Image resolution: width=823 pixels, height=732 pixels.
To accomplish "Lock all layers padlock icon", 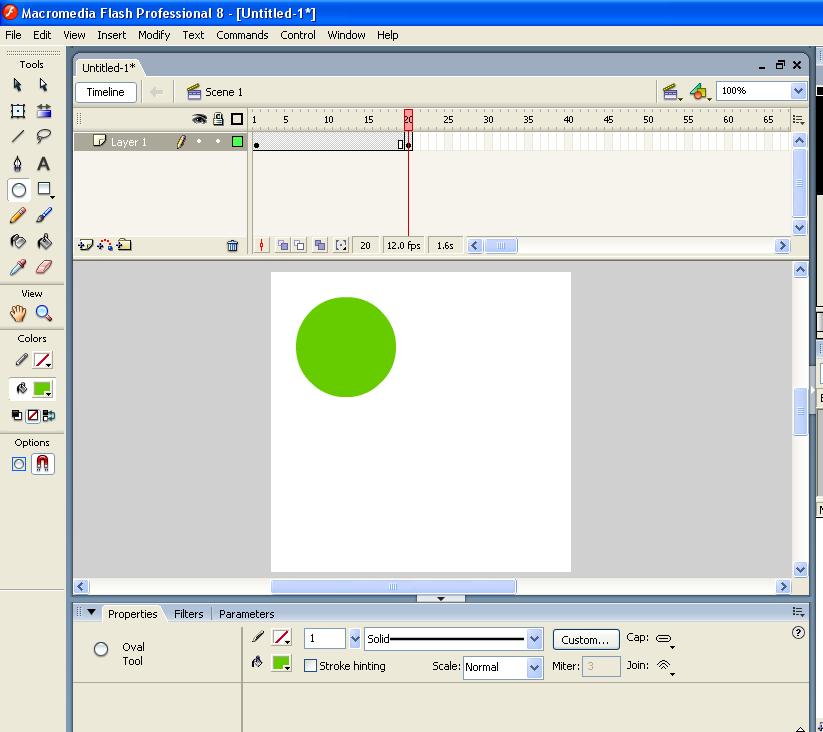I will pyautogui.click(x=218, y=119).
